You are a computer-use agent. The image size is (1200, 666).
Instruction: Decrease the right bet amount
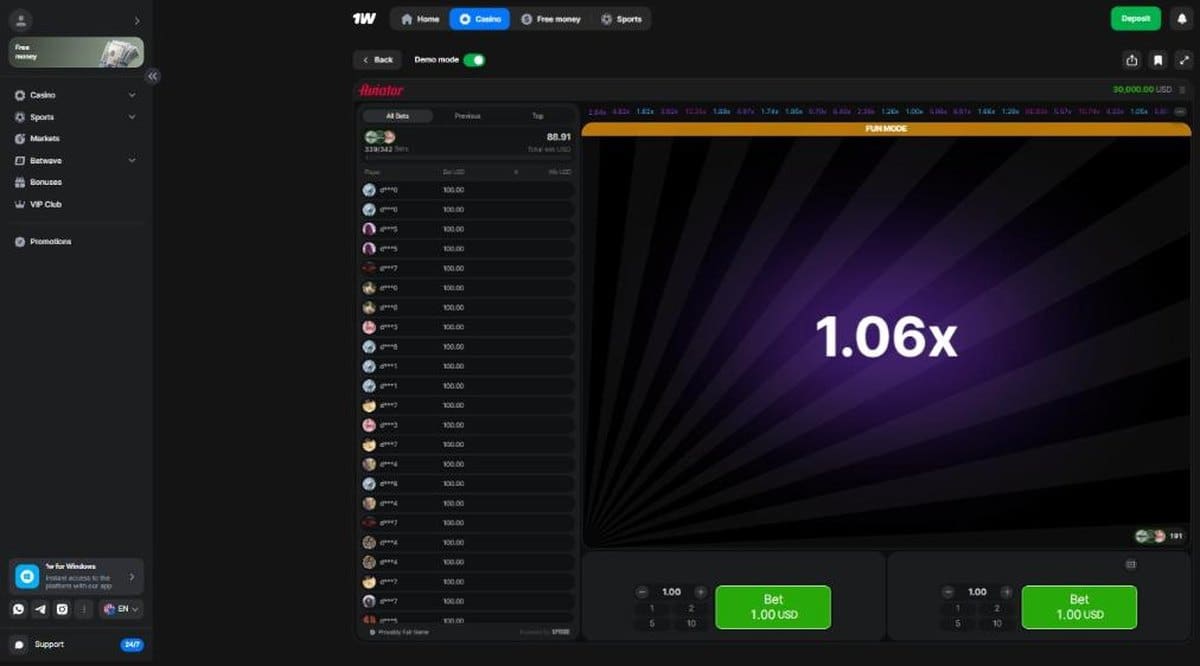(948, 592)
